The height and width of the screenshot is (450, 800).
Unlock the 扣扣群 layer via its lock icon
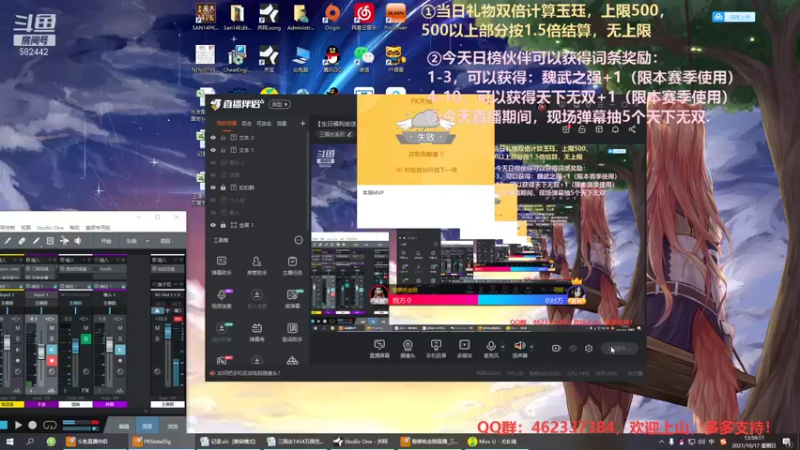point(223,188)
